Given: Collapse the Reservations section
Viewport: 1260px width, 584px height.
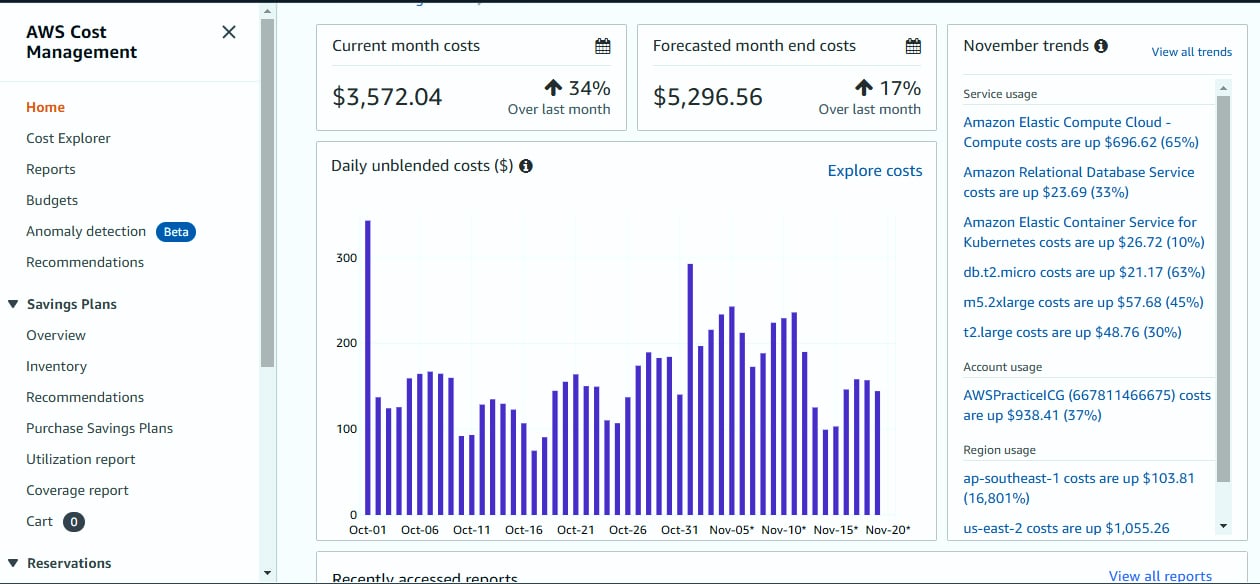Looking at the screenshot, I should (x=13, y=564).
